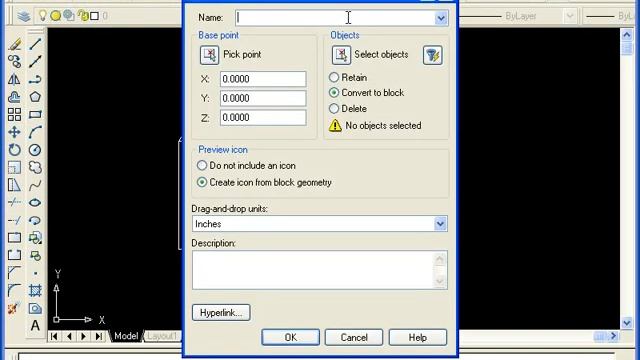Select the Scale tool
The height and width of the screenshot is (360, 640).
coord(14,167)
